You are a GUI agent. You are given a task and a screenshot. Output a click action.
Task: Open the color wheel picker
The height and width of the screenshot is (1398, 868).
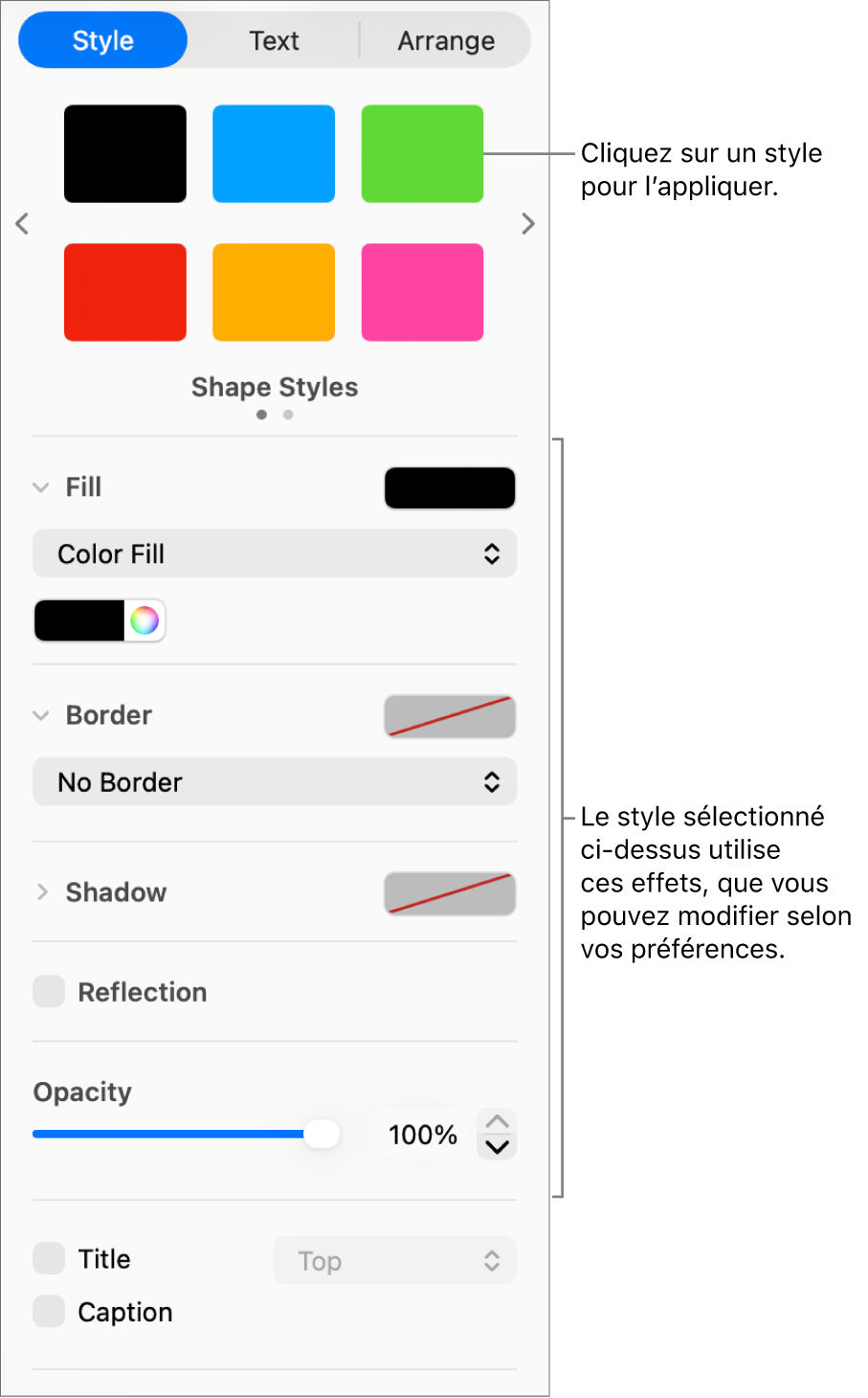click(145, 620)
